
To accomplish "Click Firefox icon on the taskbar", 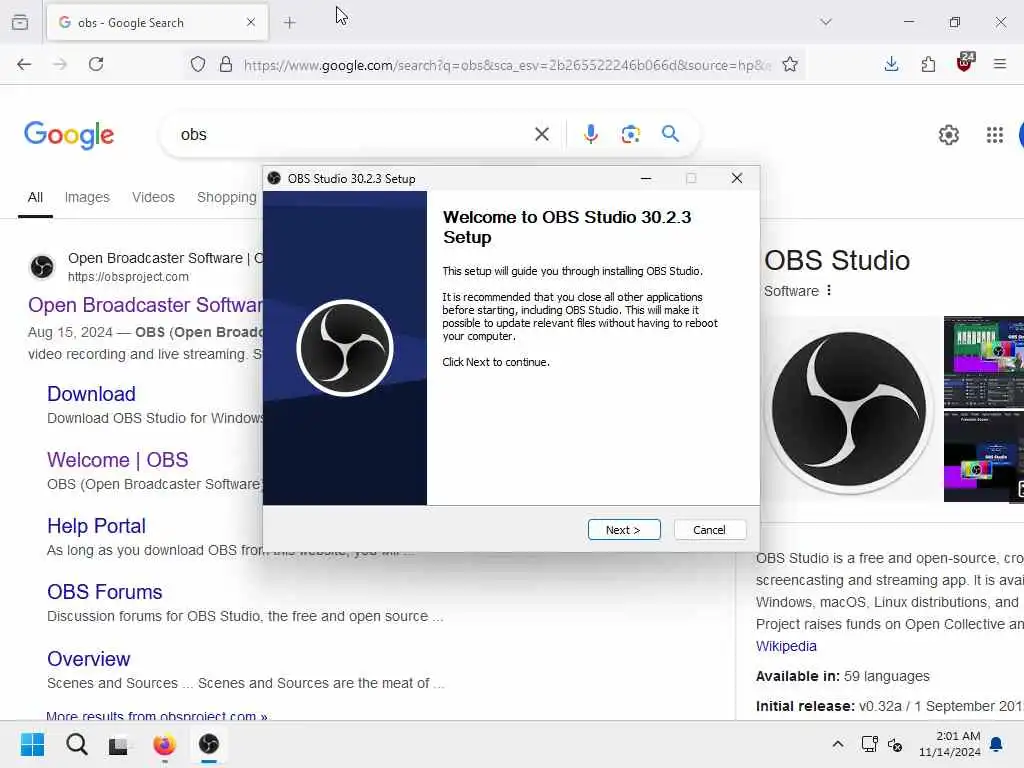I will 165,744.
